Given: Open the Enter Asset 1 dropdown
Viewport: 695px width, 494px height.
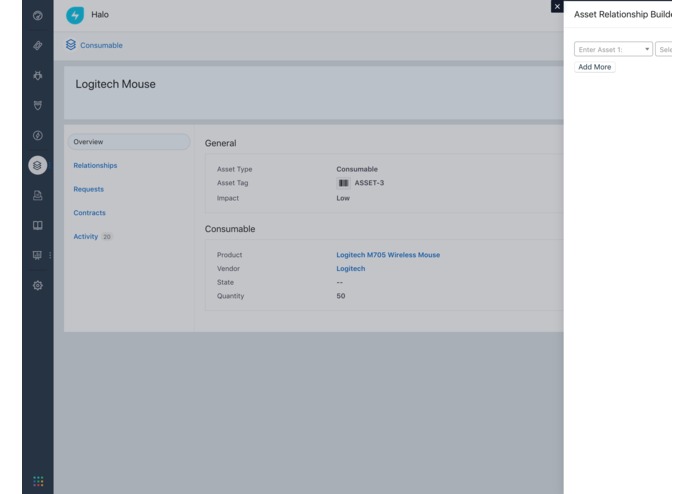Looking at the screenshot, I should [x=613, y=49].
